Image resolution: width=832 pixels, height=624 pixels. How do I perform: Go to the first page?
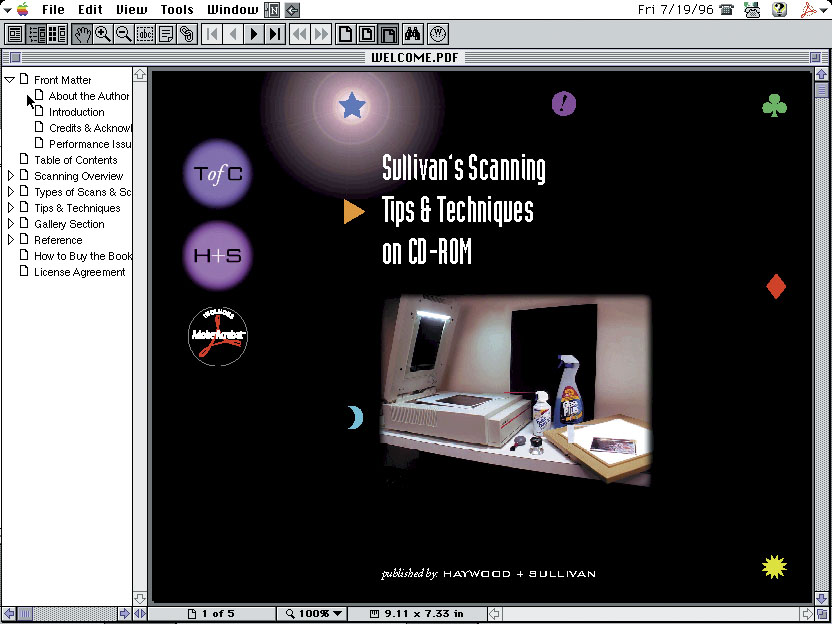point(212,34)
